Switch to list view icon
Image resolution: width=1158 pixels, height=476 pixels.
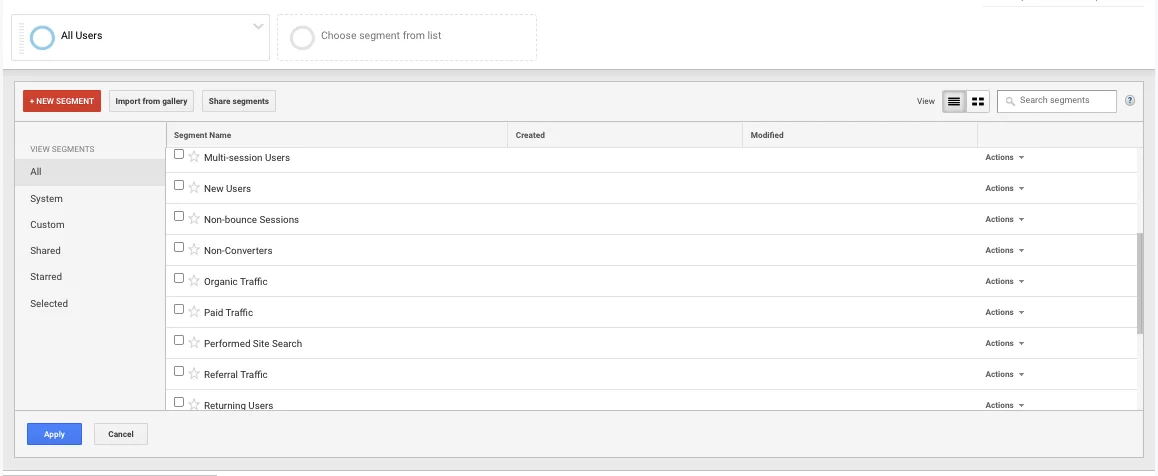(954, 101)
